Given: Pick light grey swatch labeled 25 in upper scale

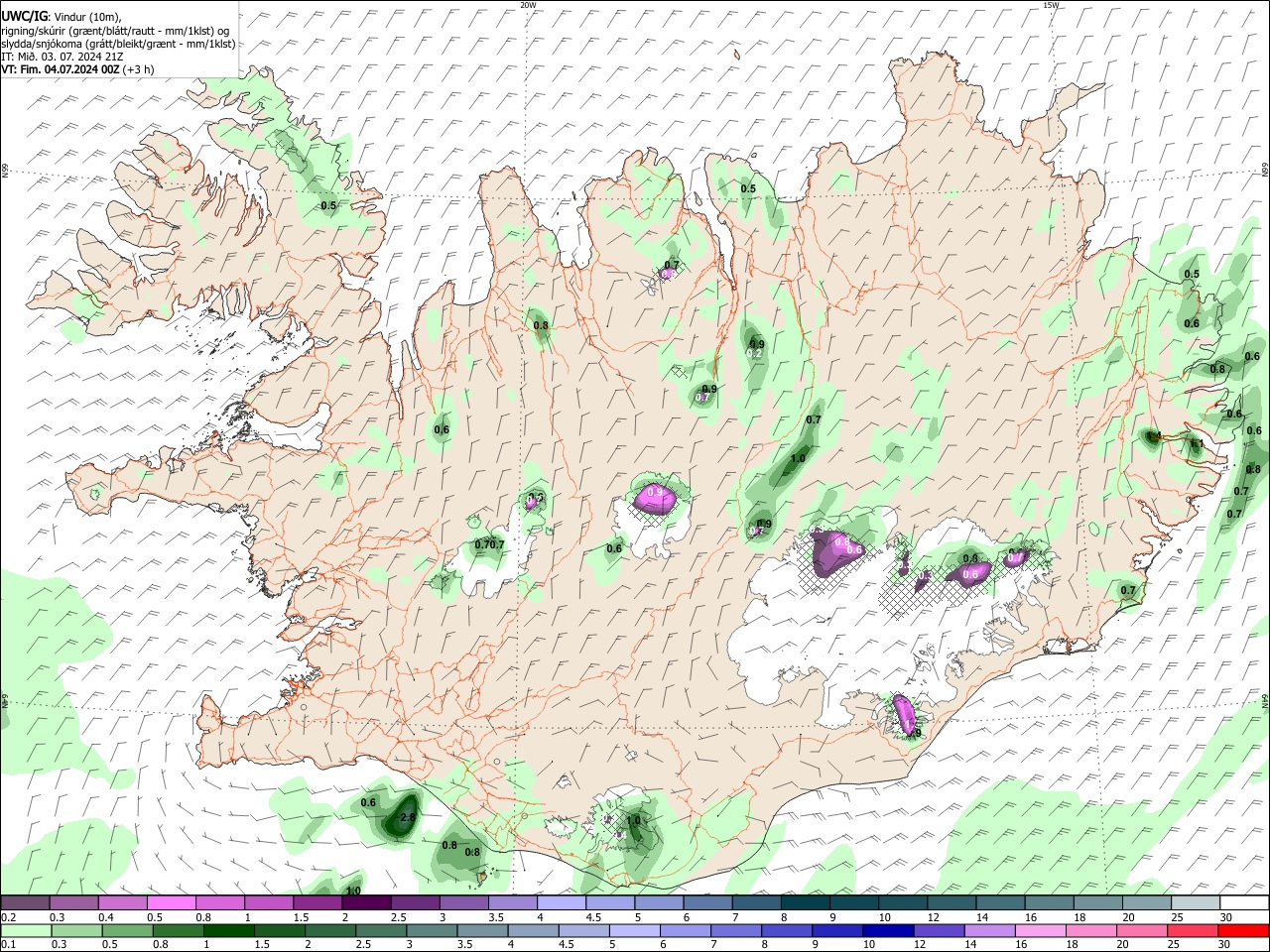Looking at the screenshot, I should pyautogui.click(x=1197, y=903).
